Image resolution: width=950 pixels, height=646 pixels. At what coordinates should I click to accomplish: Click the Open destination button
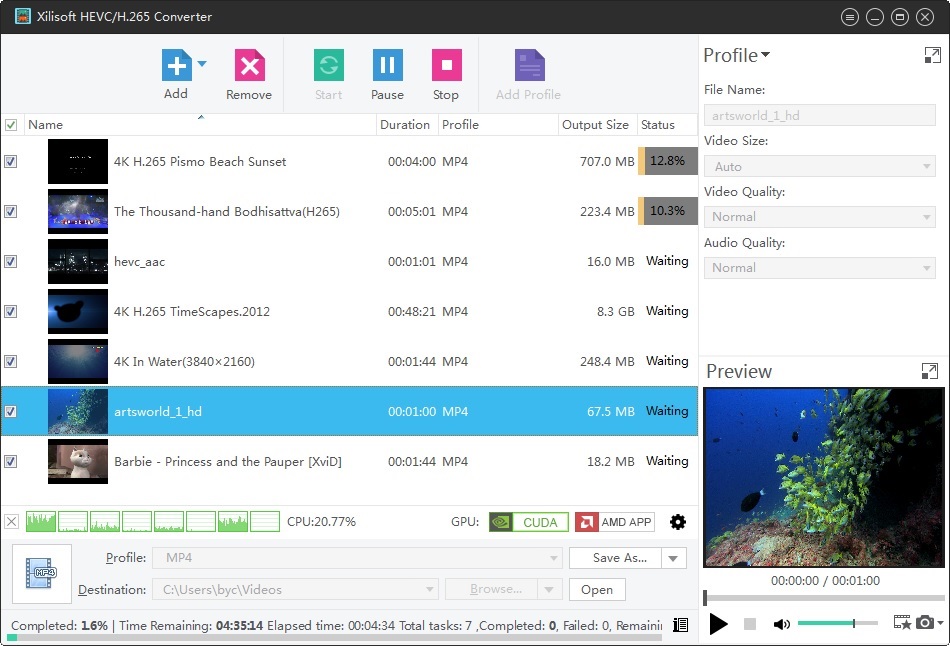point(597,590)
